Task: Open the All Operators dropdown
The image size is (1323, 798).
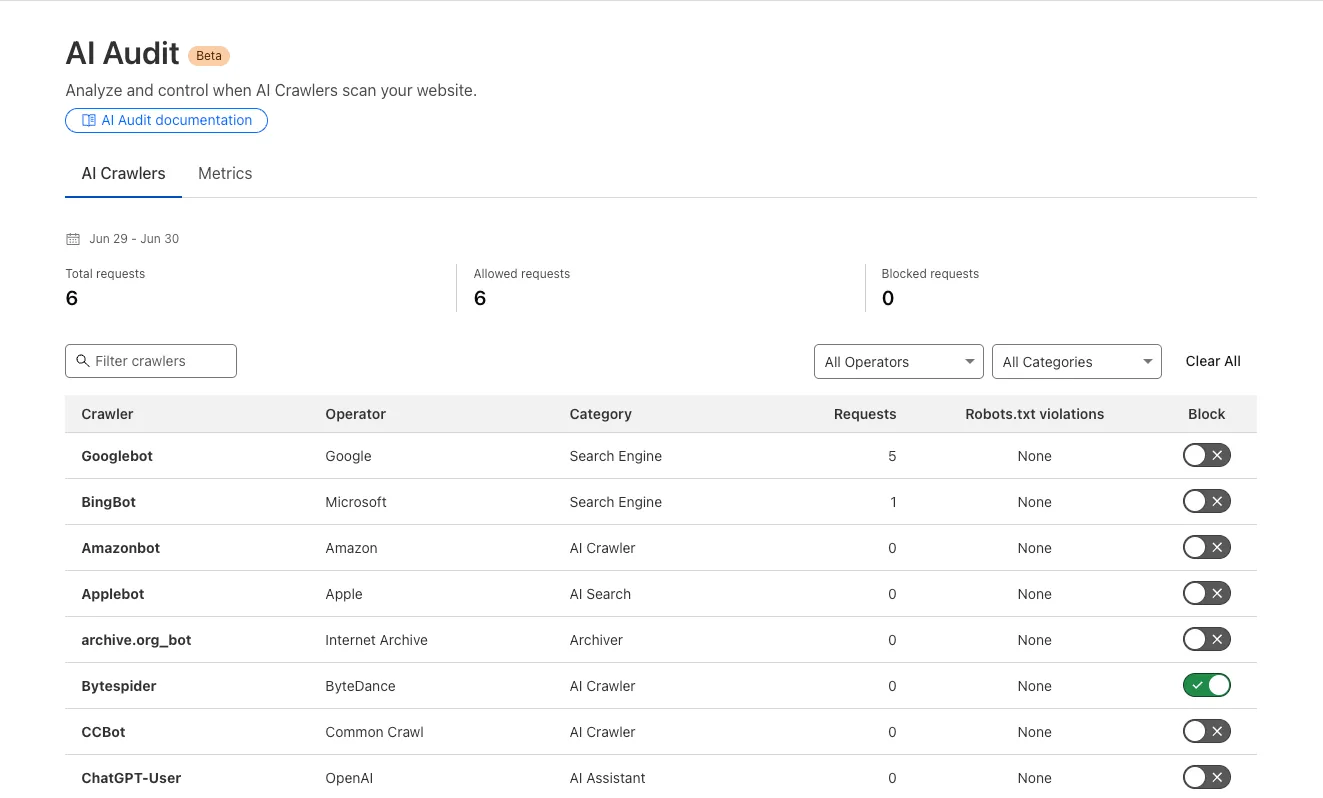Action: click(x=898, y=362)
